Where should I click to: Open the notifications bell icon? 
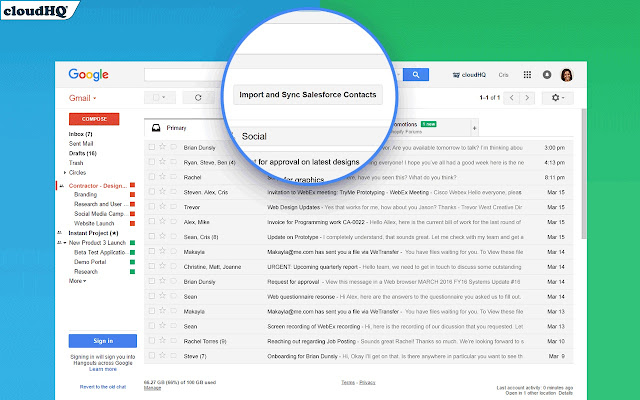(x=547, y=75)
